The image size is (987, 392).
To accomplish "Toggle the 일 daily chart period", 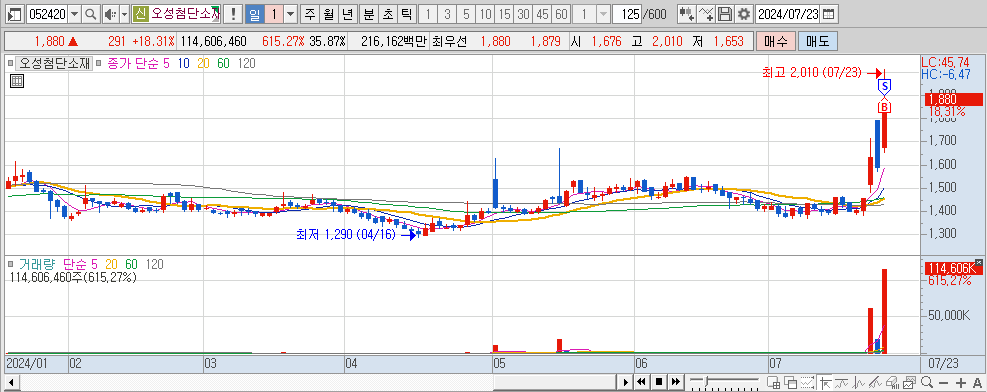I will 254,14.
